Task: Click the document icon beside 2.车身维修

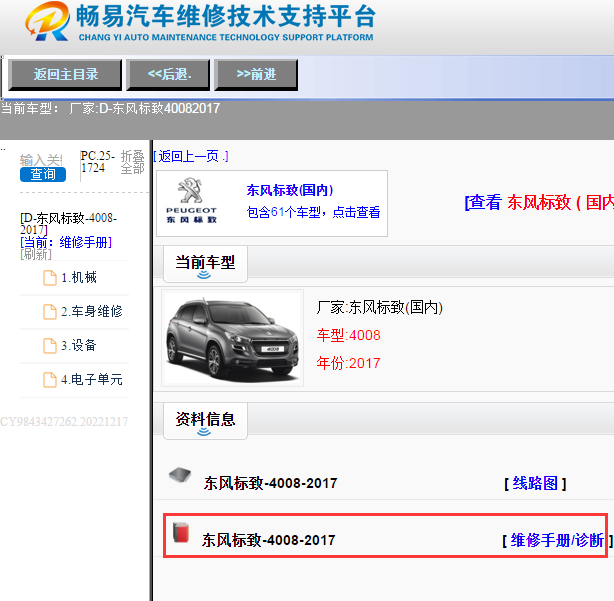Action: [x=50, y=312]
